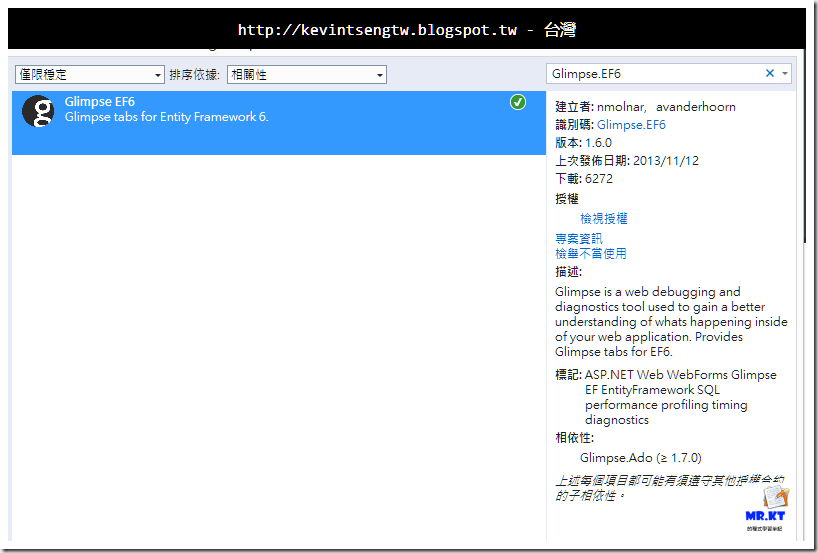818x553 pixels.
Task: Click the Glimpse EF6 package logo icon
Action: pyautogui.click(x=38, y=111)
